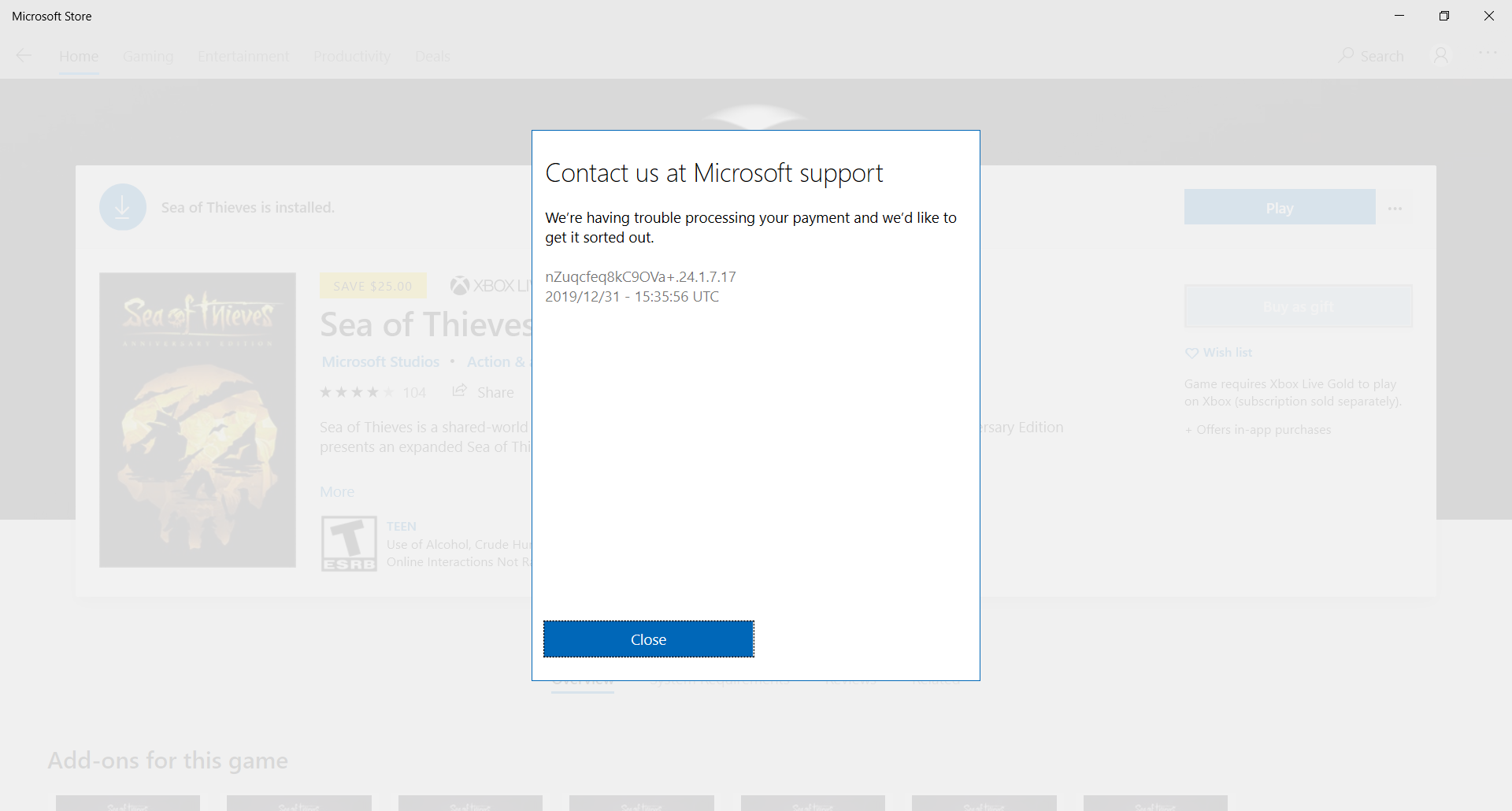
Task: Click the ESRB Teen rating icon
Action: click(x=349, y=543)
